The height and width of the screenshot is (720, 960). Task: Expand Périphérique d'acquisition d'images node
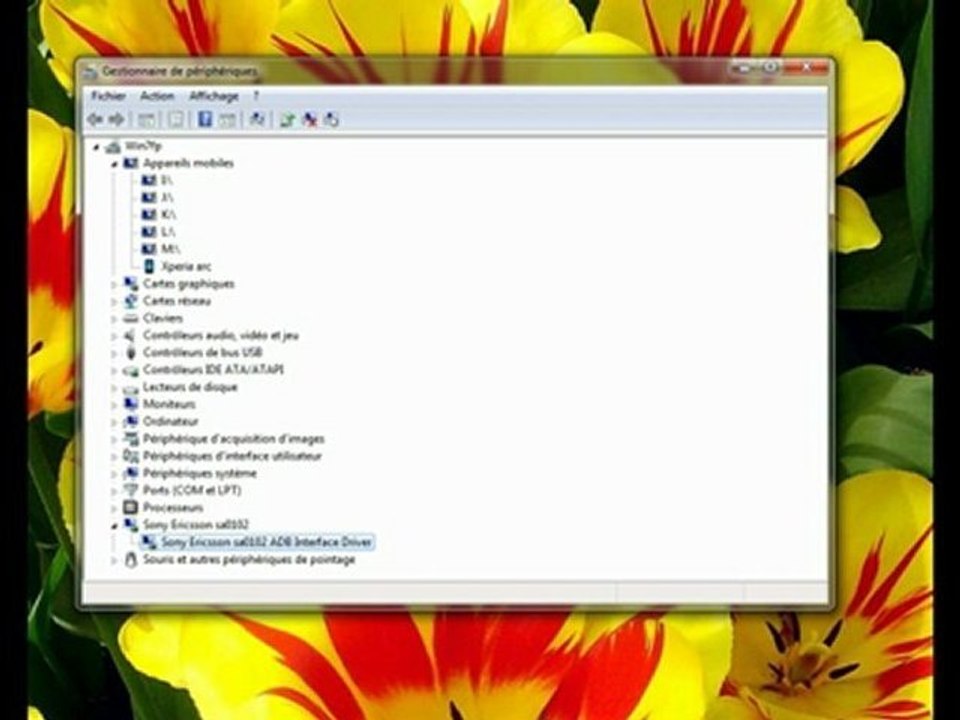pos(114,439)
